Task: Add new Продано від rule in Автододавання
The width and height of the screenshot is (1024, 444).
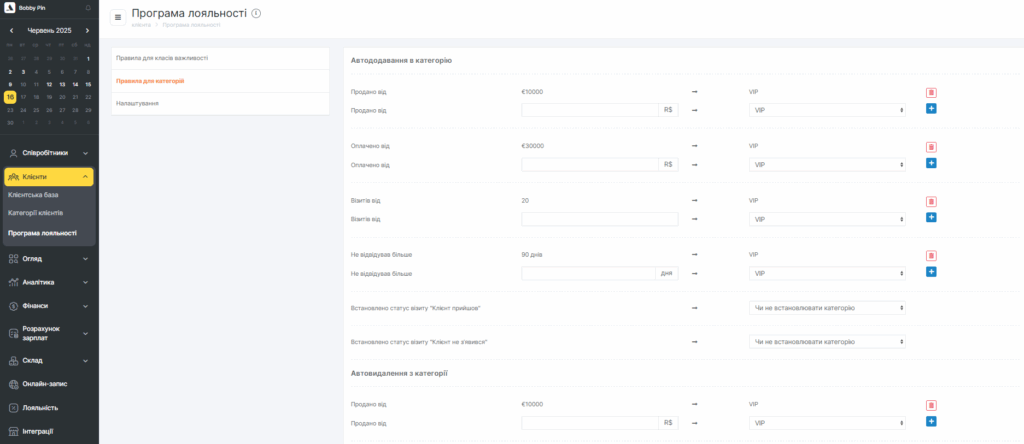Action: click(x=931, y=108)
